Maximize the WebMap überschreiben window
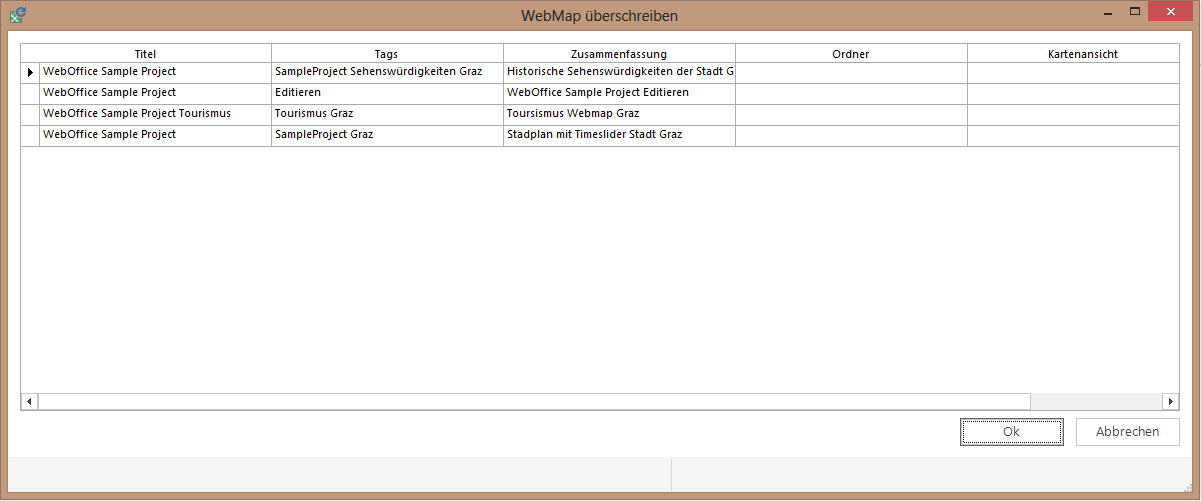This screenshot has height=501, width=1201. click(1135, 12)
